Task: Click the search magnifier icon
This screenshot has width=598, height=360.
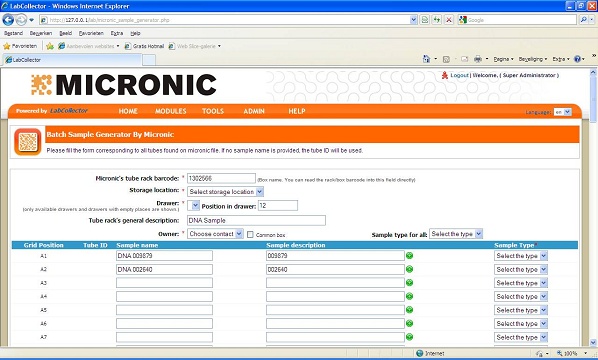Action: point(584,20)
